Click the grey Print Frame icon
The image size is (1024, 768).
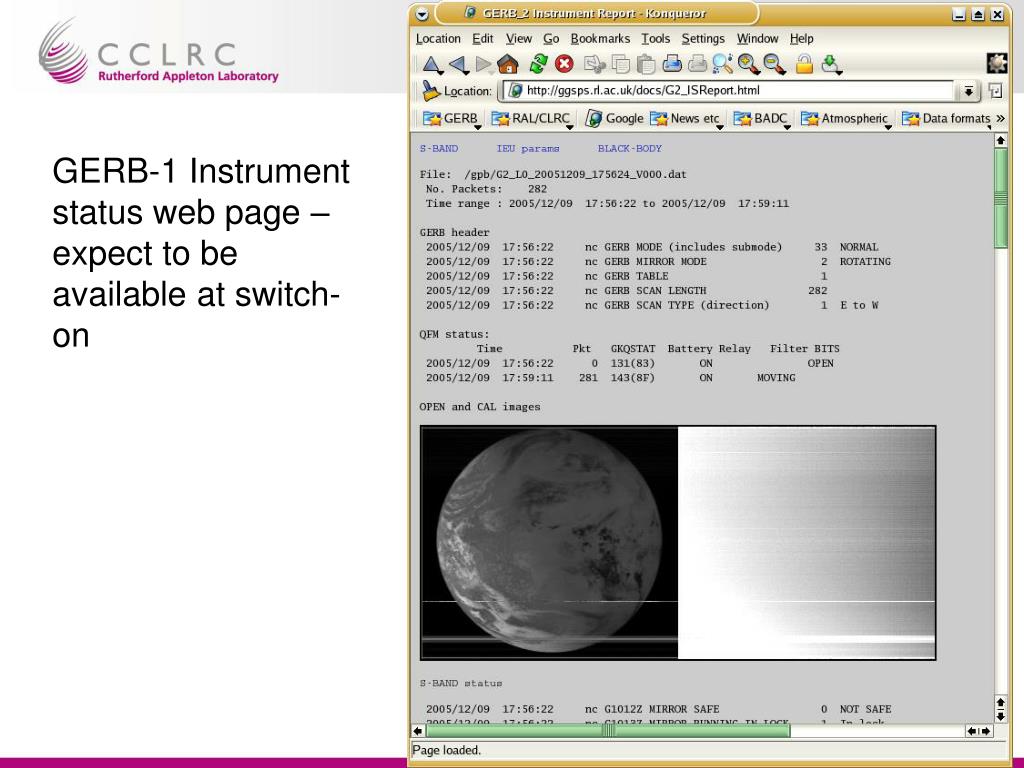[x=697, y=64]
